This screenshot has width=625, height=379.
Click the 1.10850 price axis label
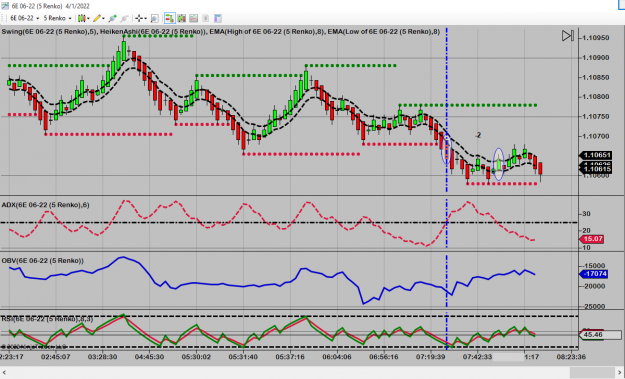pos(596,77)
